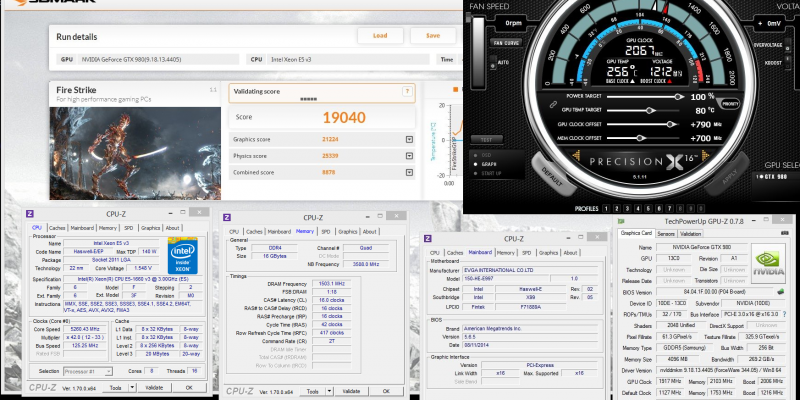800x400 pixels.
Task: Select the START UP option in Precision X
Action: pos(488,173)
